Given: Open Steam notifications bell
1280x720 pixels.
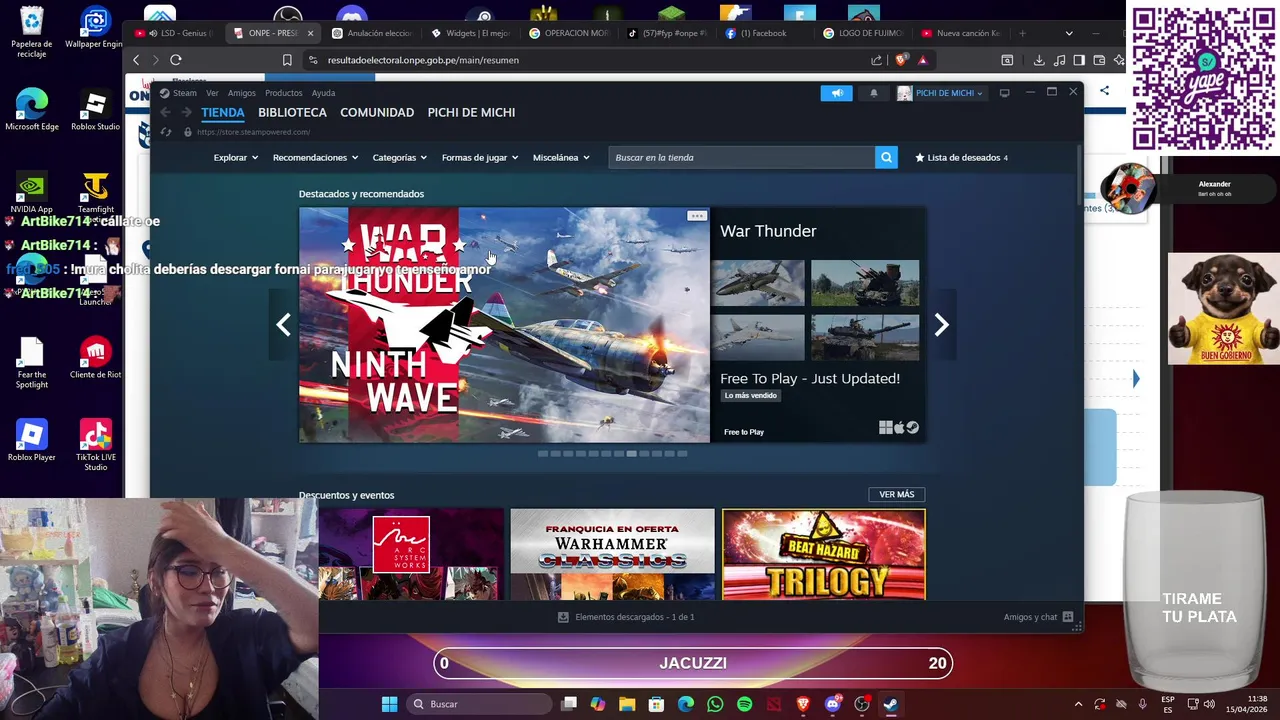Looking at the screenshot, I should click(873, 93).
